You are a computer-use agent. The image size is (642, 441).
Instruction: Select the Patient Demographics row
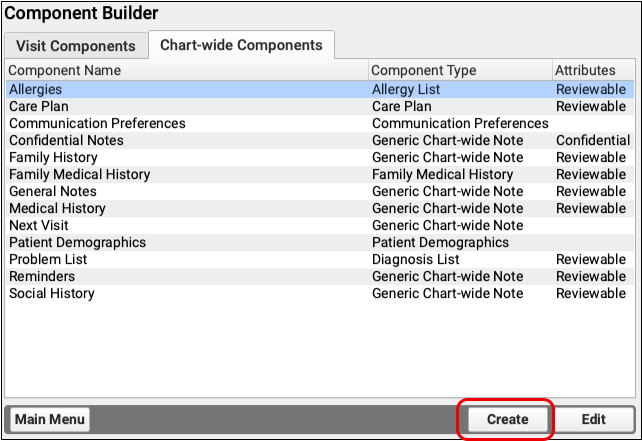click(77, 242)
